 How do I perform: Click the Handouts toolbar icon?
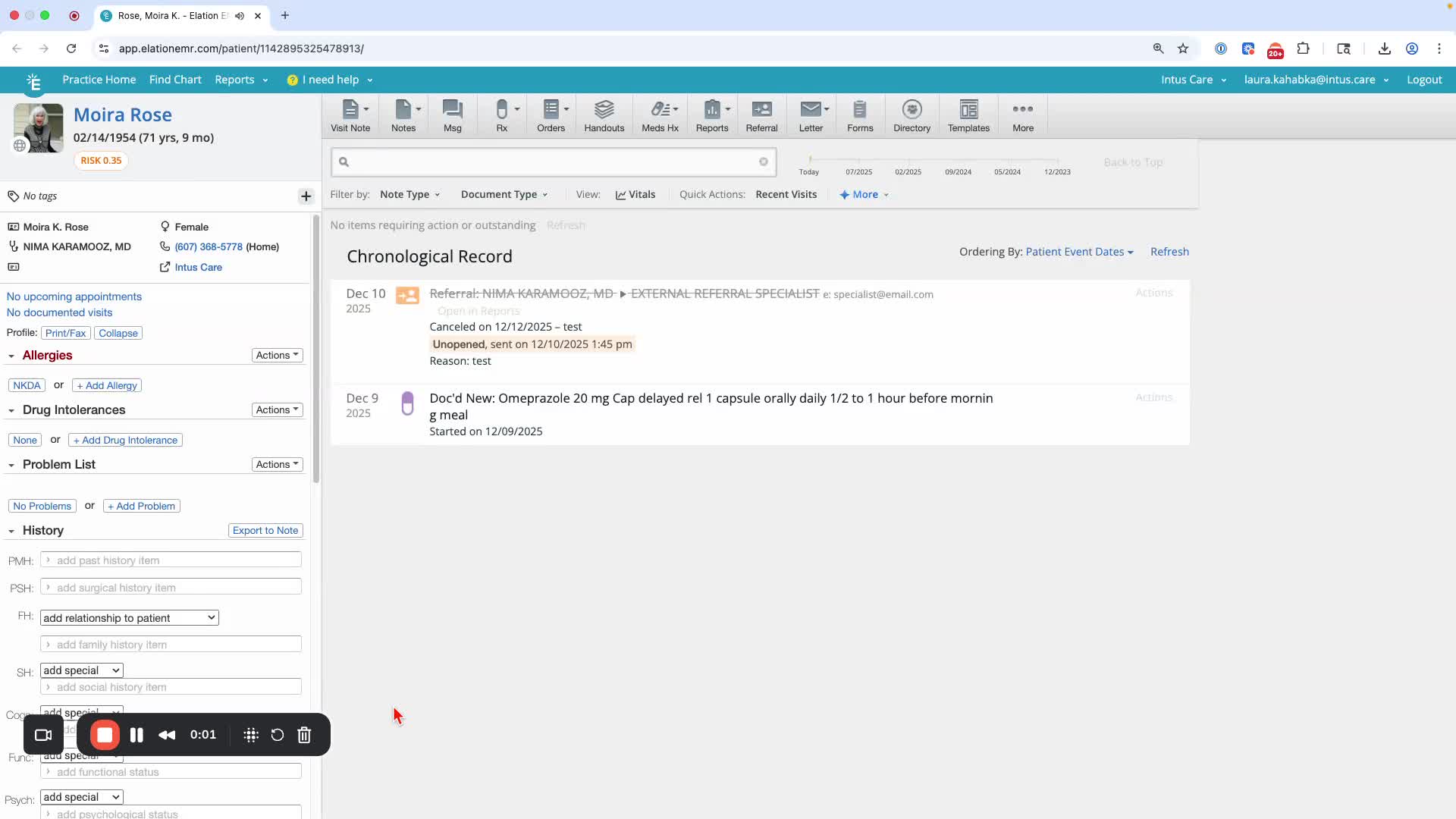[x=604, y=116]
